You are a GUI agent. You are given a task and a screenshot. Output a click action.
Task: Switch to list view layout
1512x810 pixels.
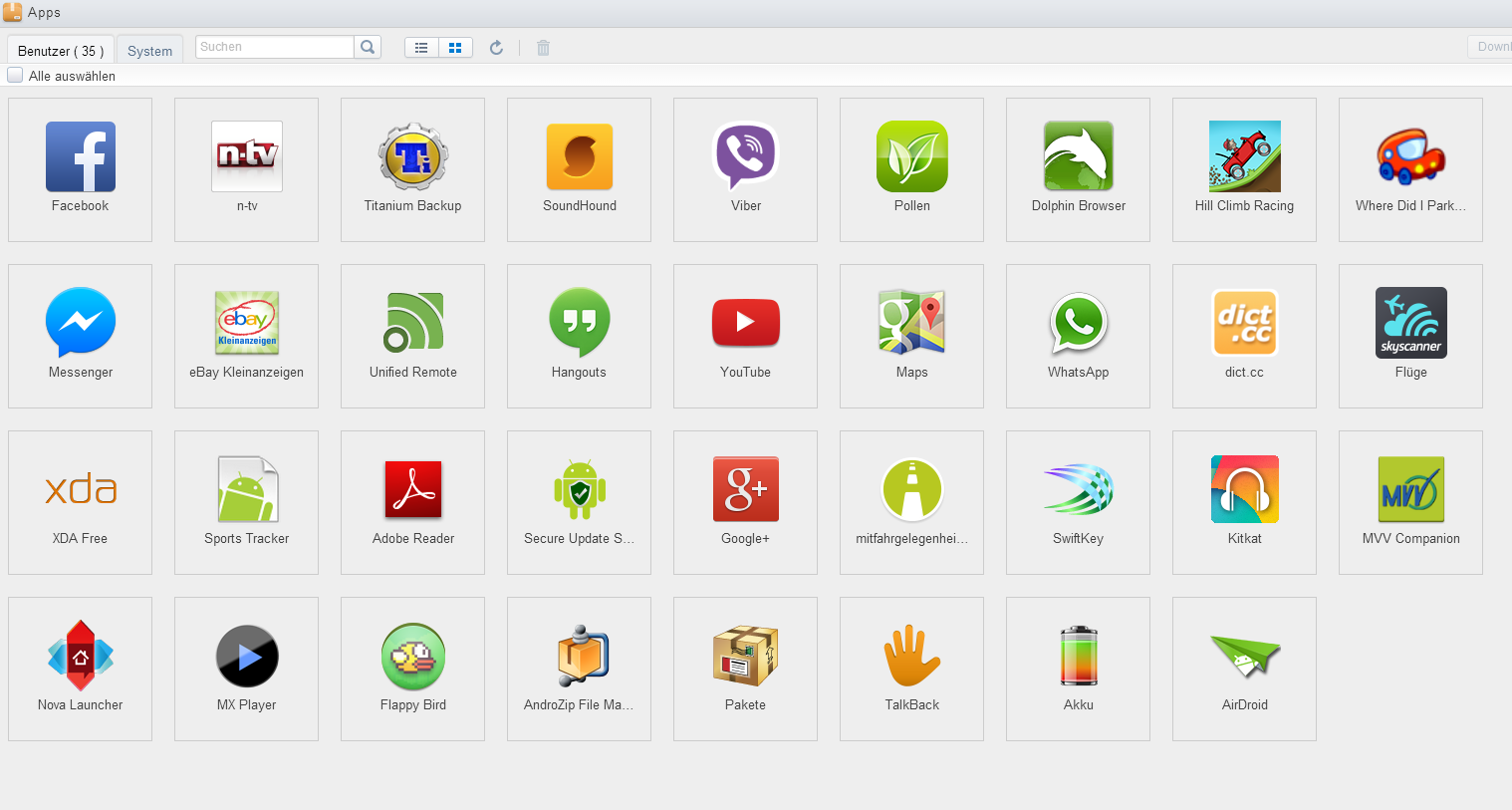click(x=421, y=48)
